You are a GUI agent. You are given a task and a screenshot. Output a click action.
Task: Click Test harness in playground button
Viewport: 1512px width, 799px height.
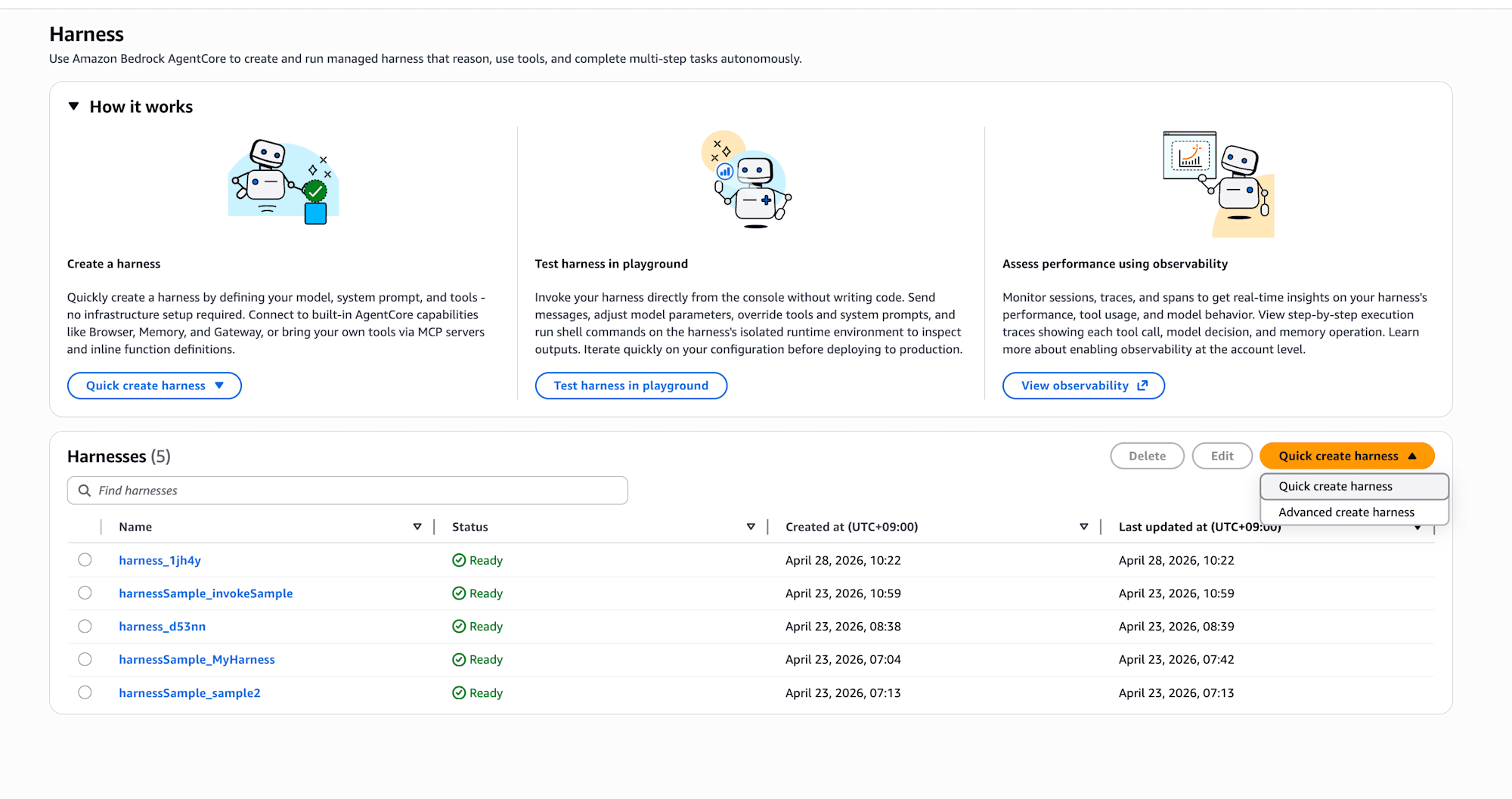coord(631,386)
